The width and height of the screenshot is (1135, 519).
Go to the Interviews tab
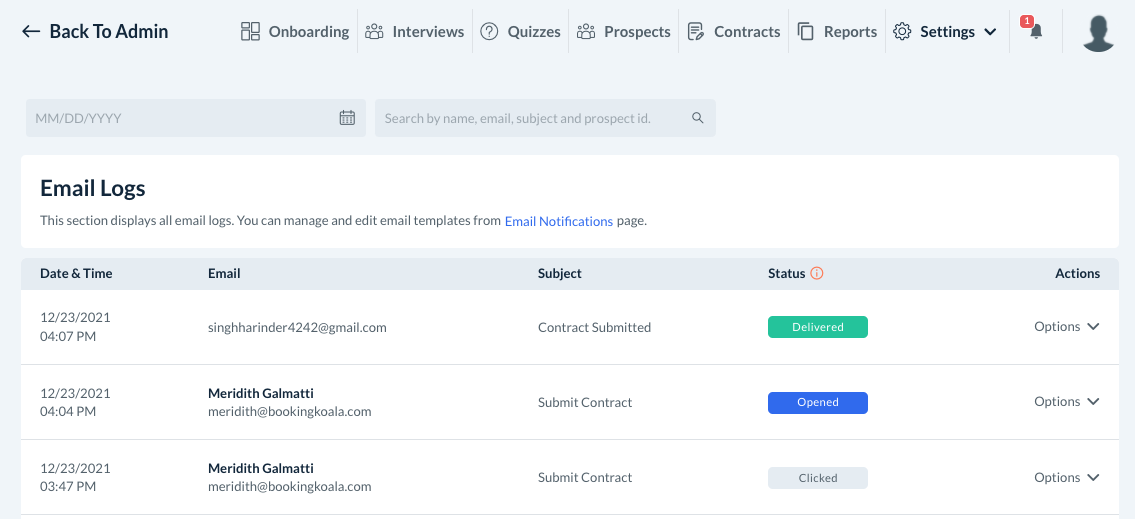coord(415,32)
